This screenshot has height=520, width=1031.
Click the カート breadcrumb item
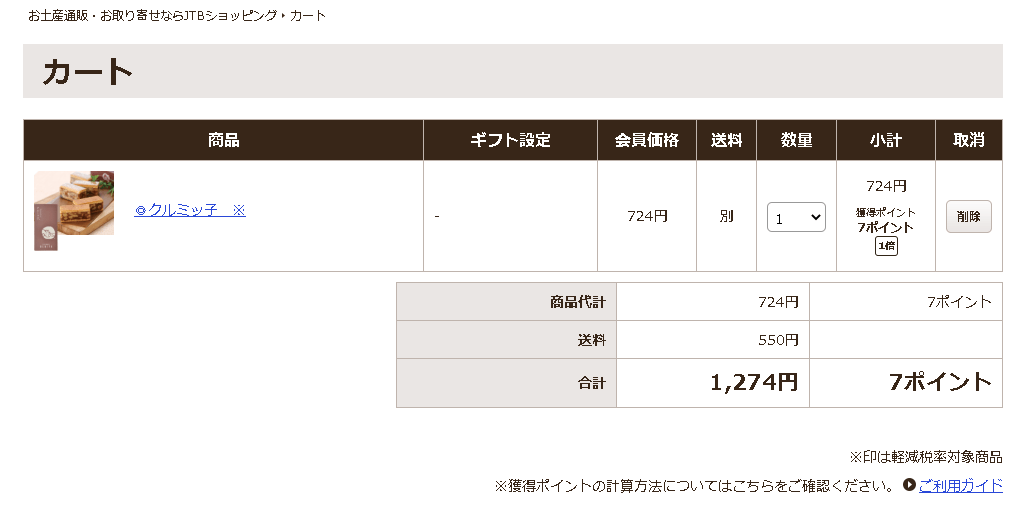click(308, 16)
